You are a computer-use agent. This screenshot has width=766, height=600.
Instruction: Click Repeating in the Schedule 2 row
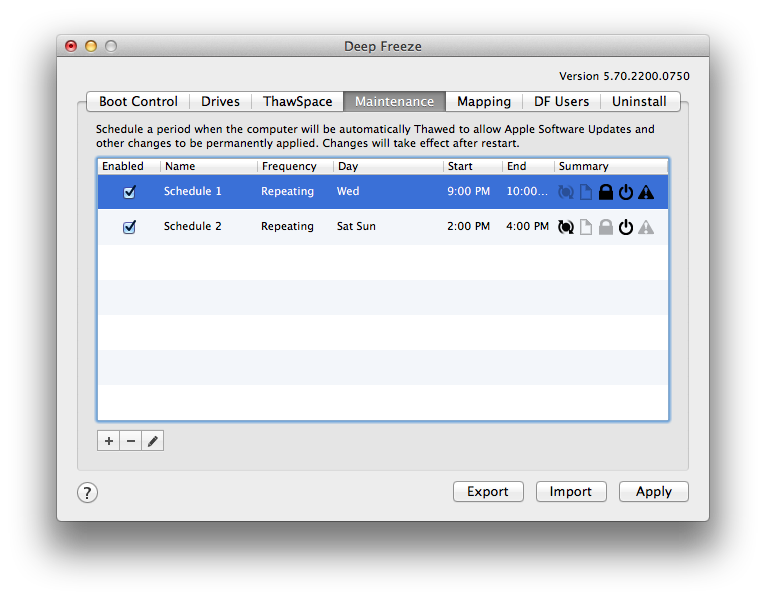coord(287,227)
